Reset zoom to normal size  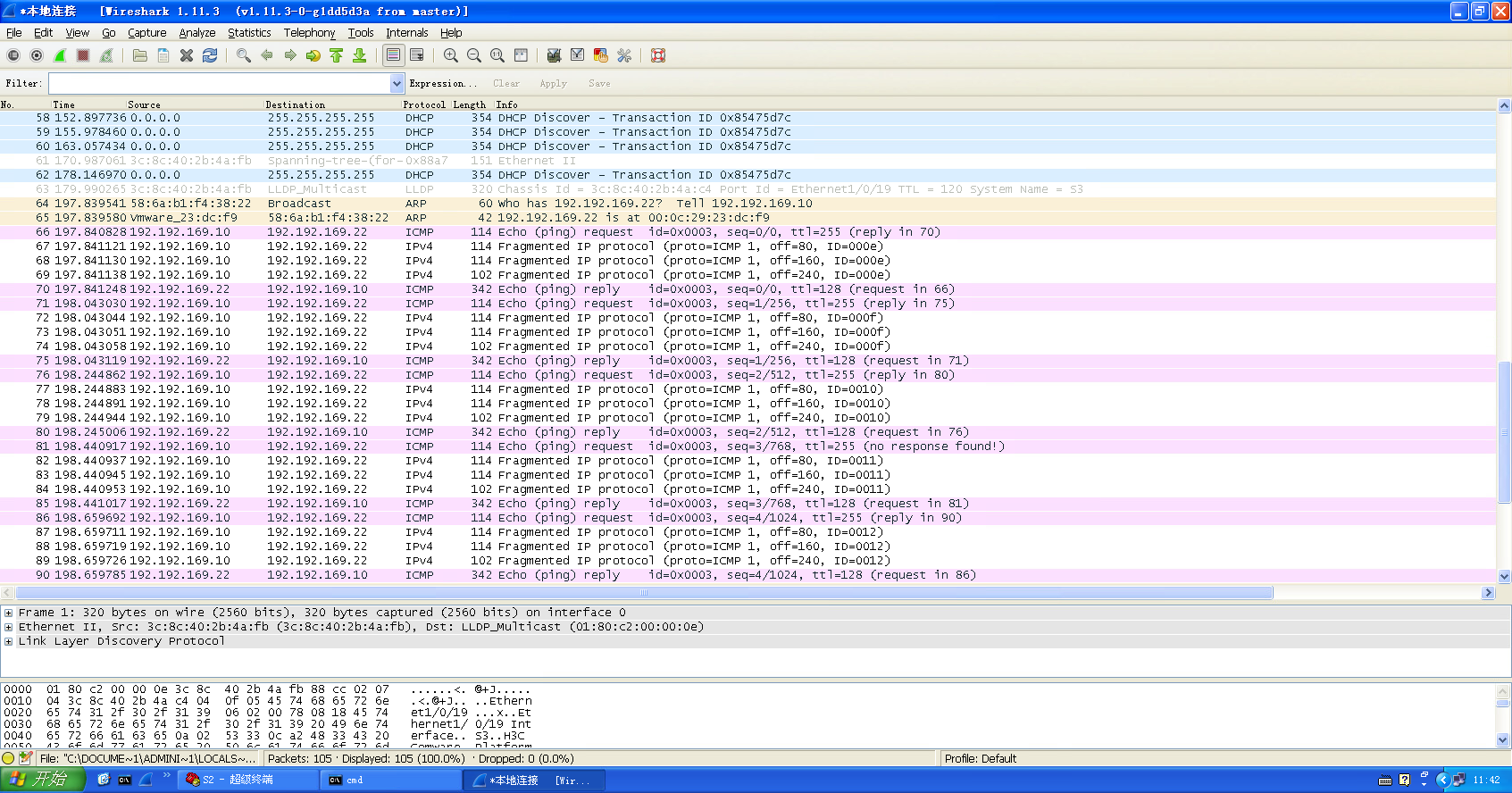(x=497, y=55)
